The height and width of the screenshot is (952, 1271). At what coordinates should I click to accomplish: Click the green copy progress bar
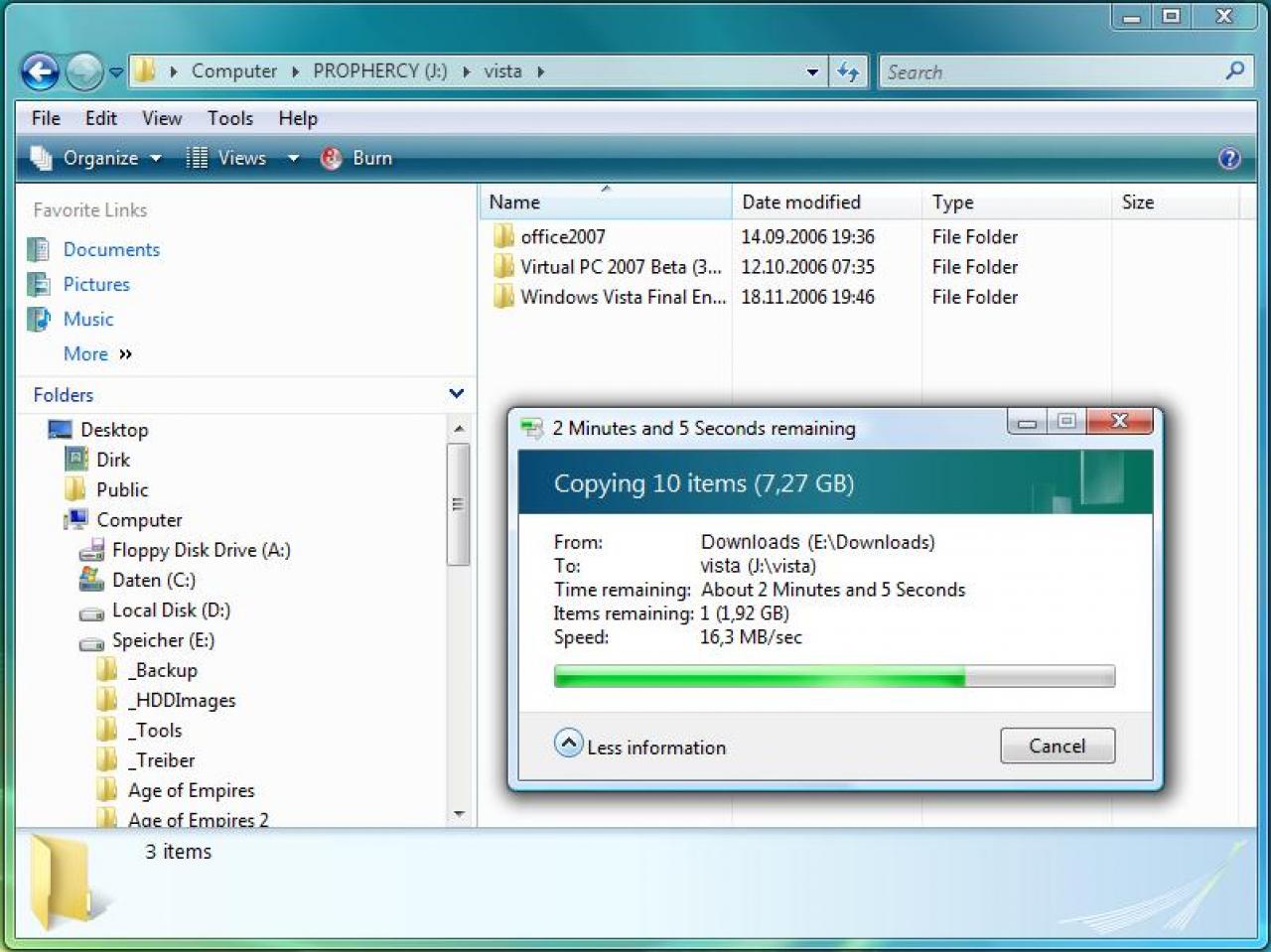(x=834, y=677)
